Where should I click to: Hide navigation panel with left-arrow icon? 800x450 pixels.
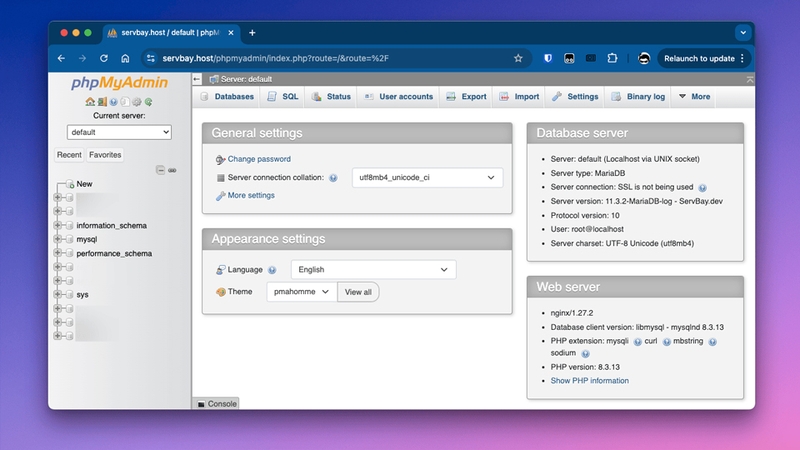pyautogui.click(x=197, y=79)
